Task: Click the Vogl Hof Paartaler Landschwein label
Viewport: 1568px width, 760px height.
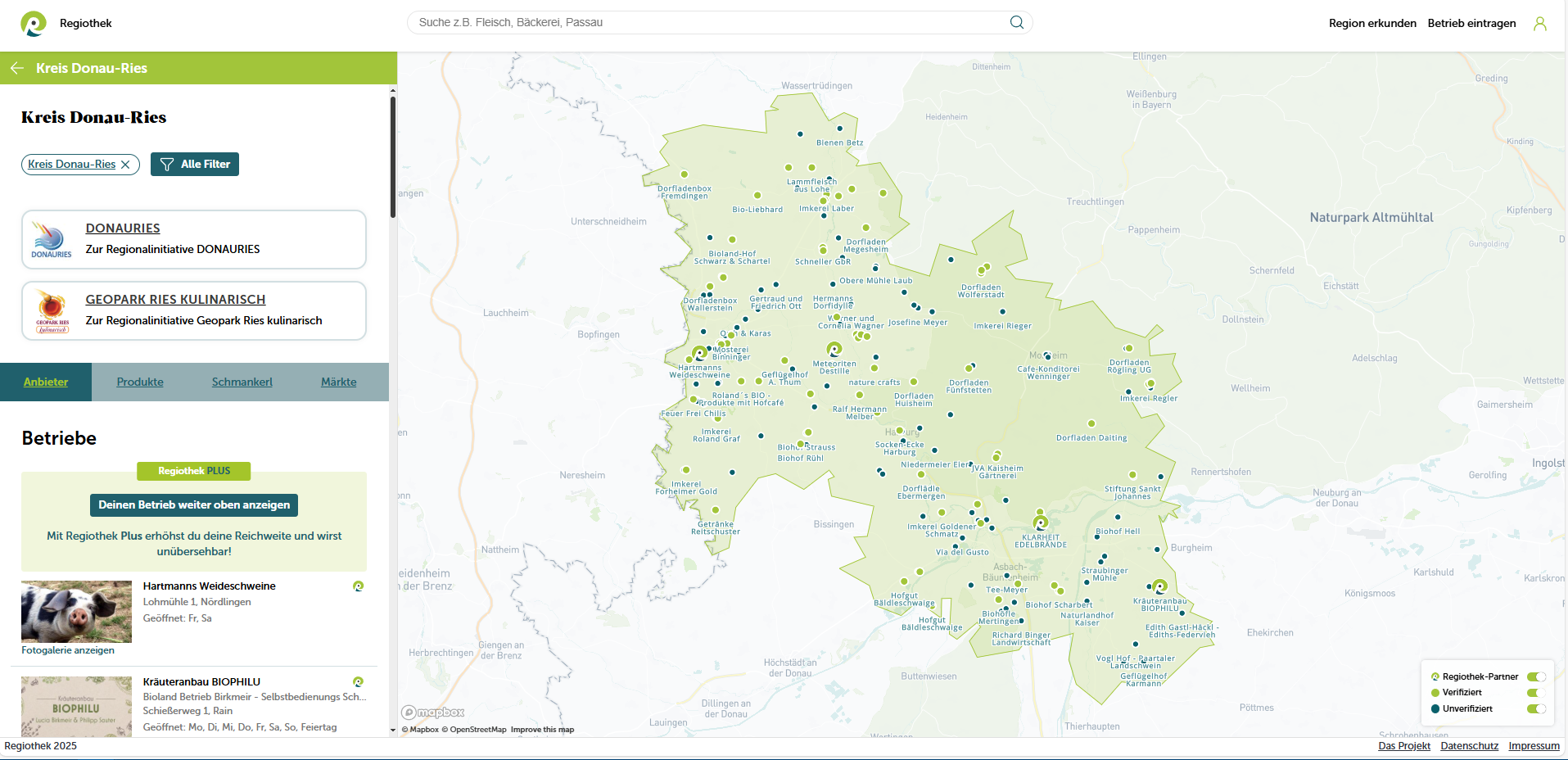Action: click(1136, 663)
